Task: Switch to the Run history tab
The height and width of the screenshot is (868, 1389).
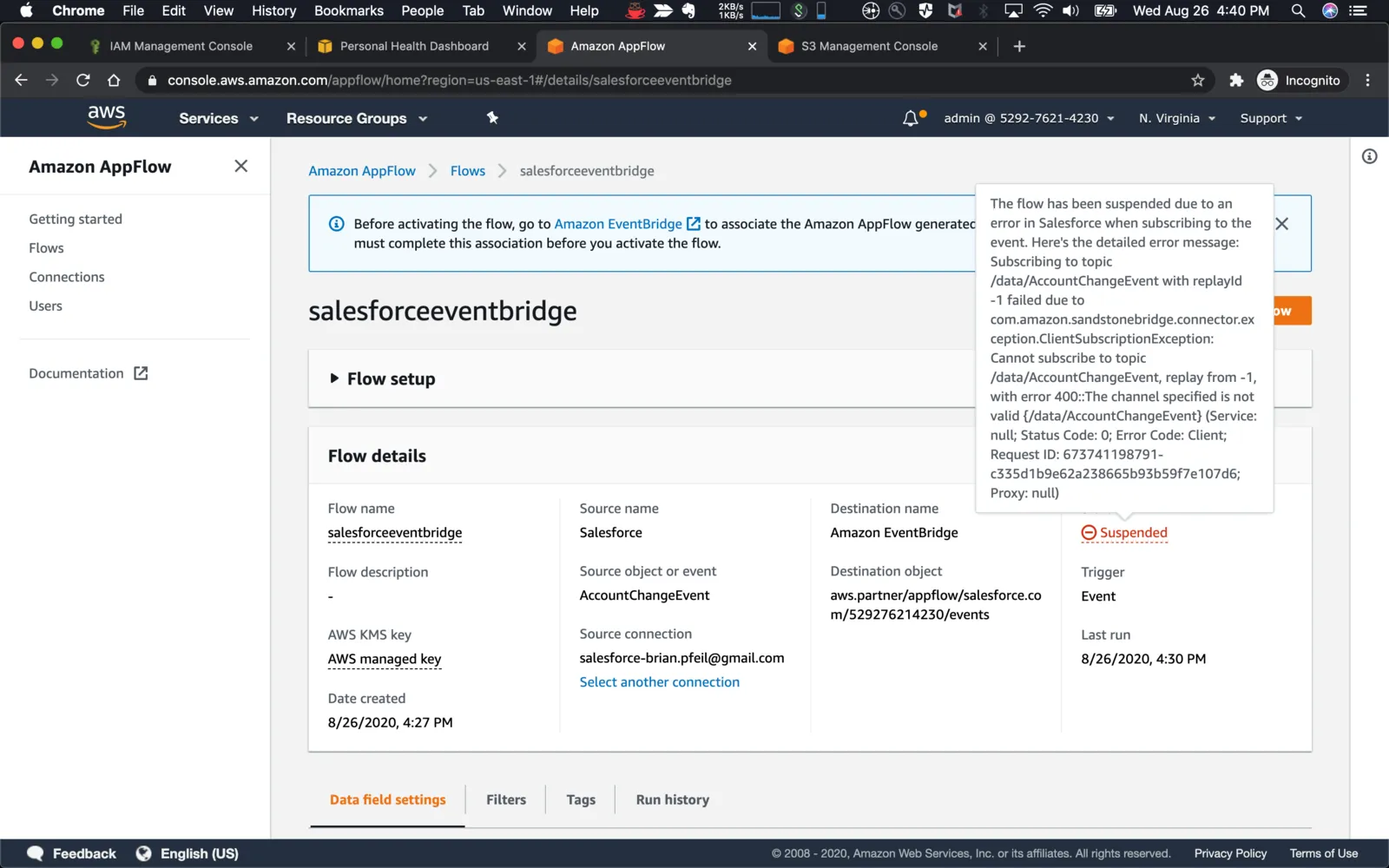Action: click(x=673, y=799)
